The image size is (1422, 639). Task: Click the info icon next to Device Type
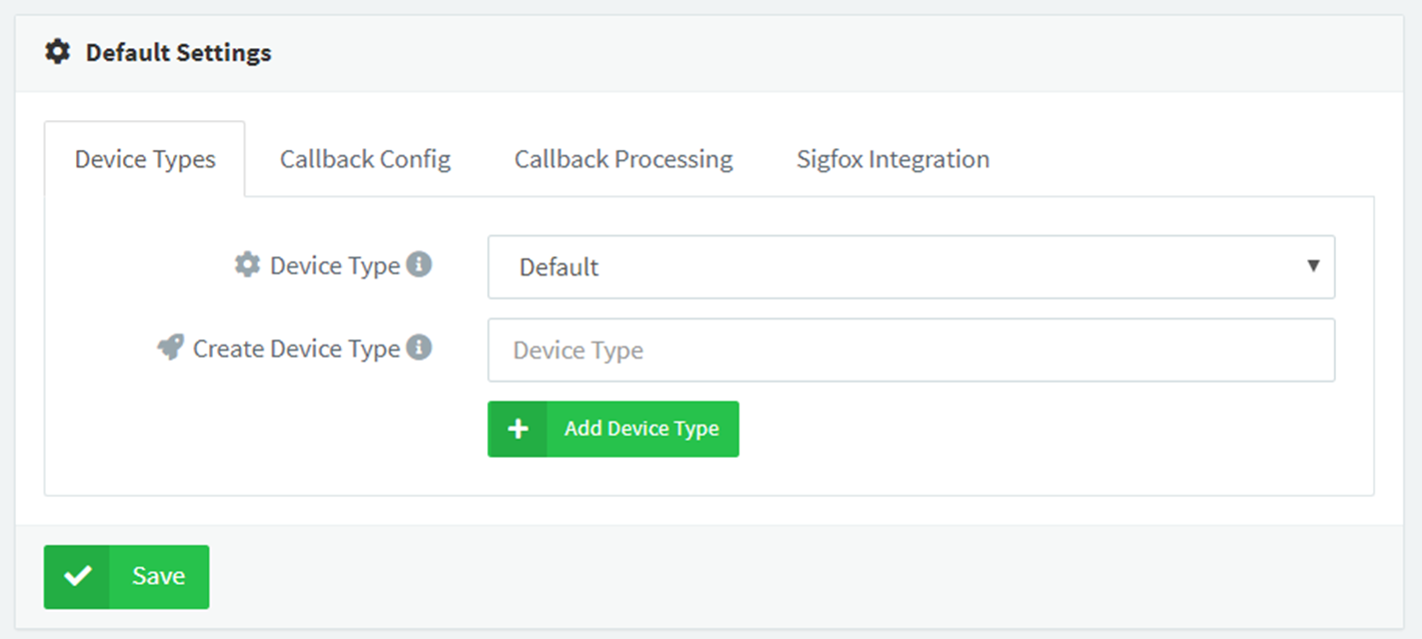click(x=420, y=265)
